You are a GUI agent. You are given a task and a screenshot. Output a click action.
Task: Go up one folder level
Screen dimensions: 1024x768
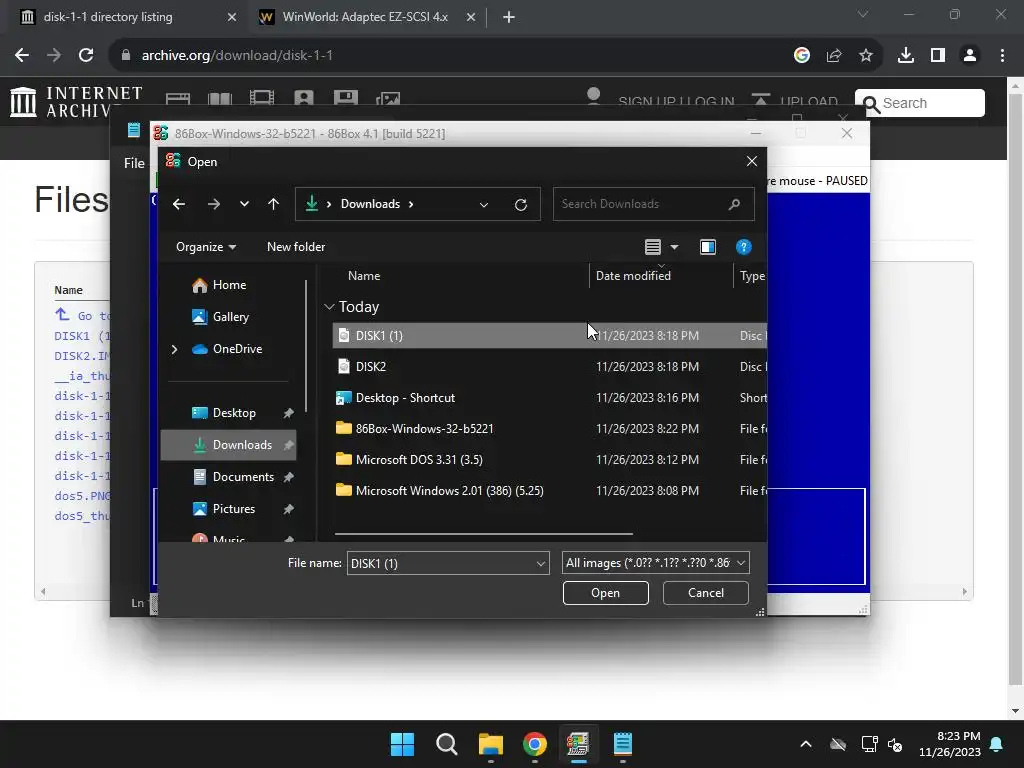274,204
